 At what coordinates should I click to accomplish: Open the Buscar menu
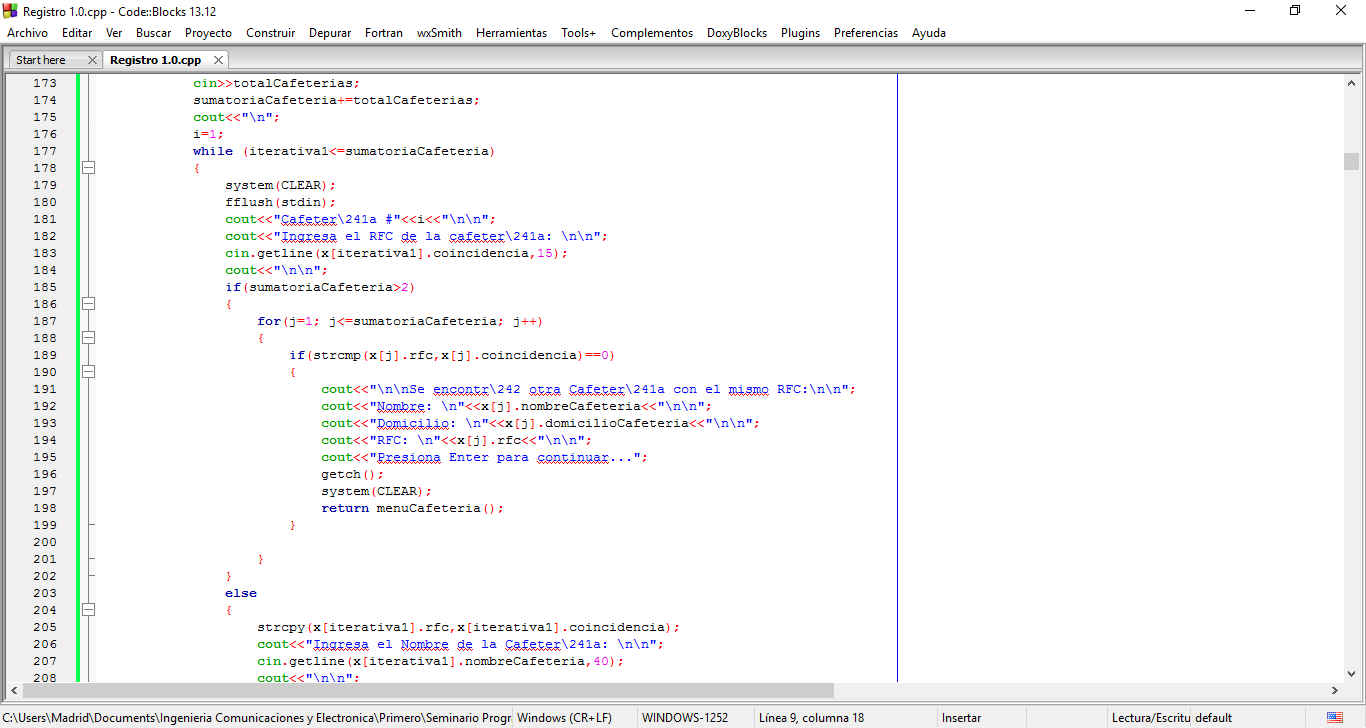pyautogui.click(x=153, y=33)
